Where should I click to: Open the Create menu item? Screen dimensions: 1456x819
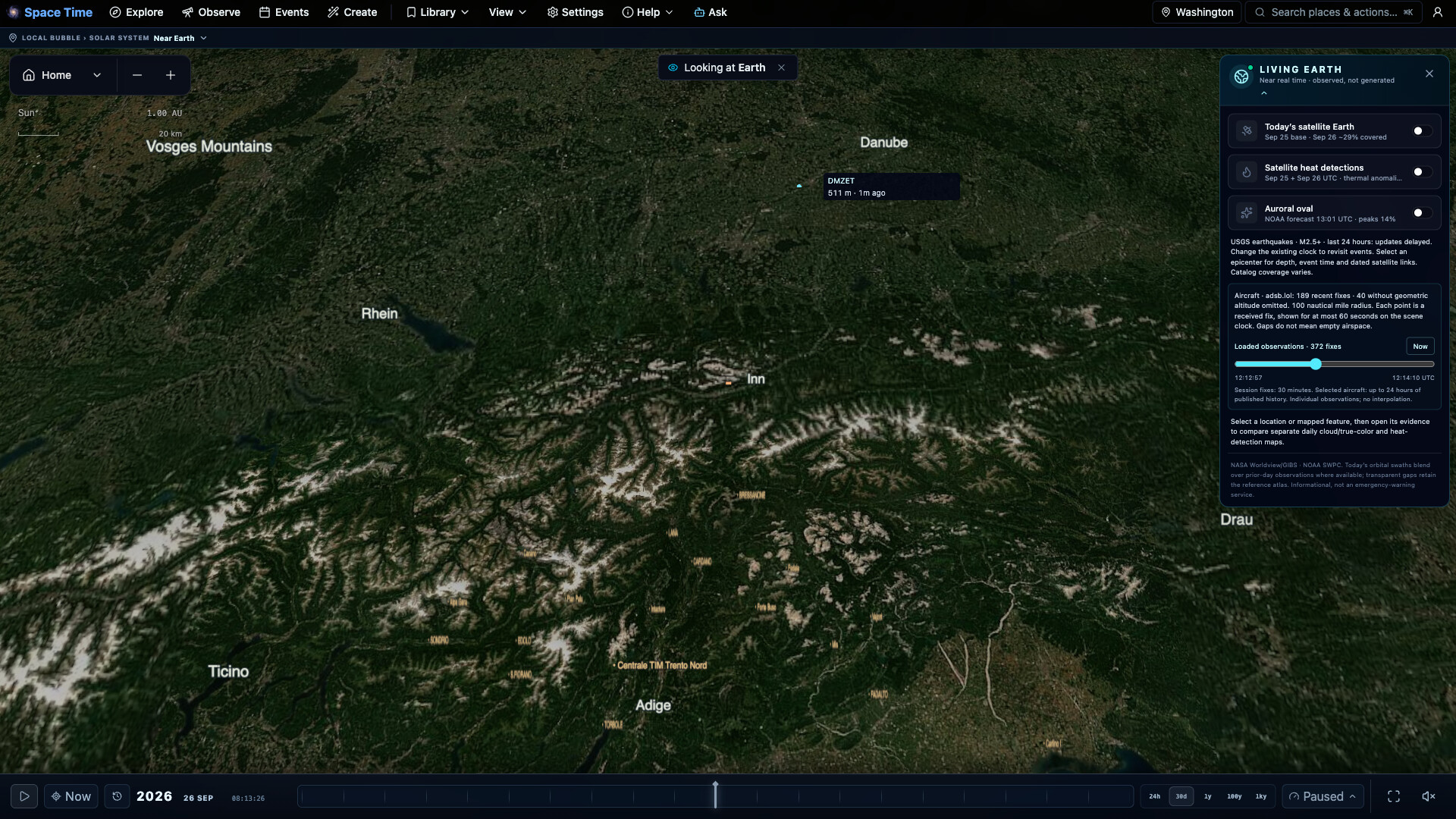[x=352, y=12]
